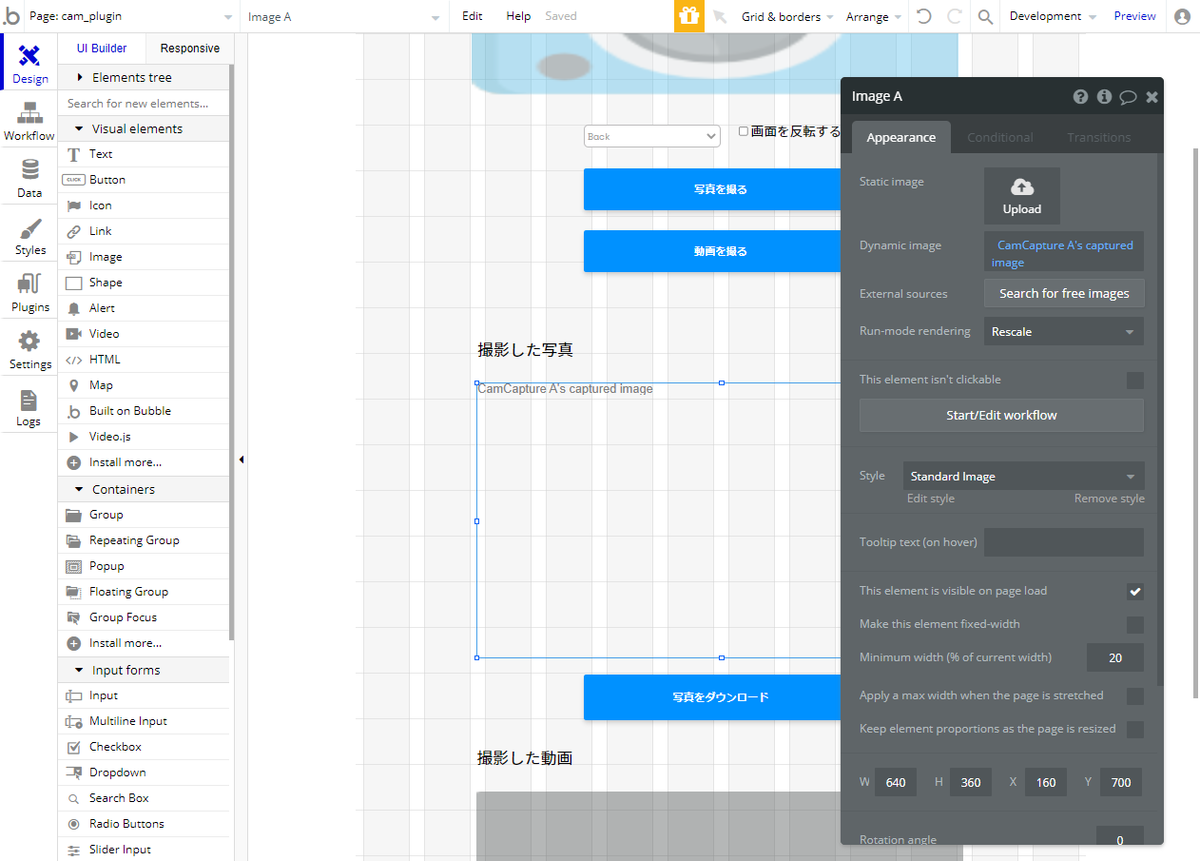Enable 'Keep element proportions' checkbox

1135,730
